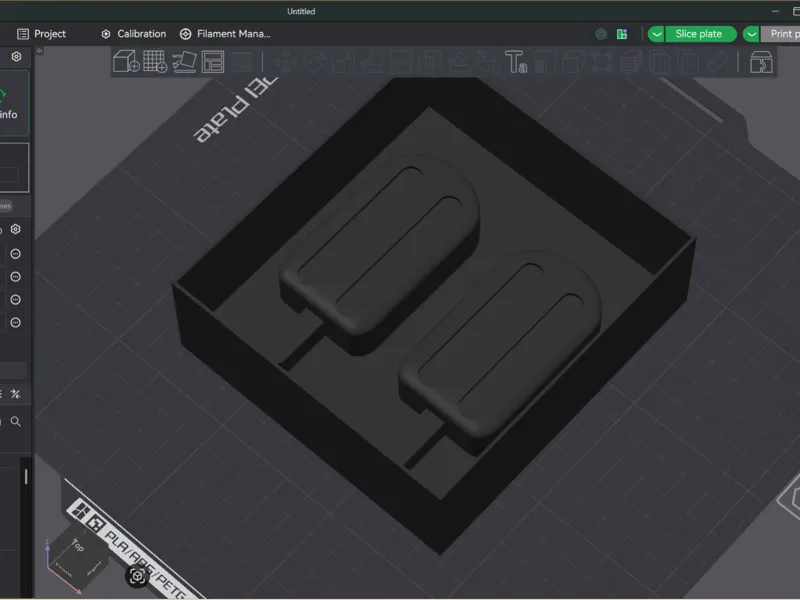This screenshot has width=800, height=600.
Task: Collapse the sidebar with the small eye icon
Action: [x=39, y=51]
